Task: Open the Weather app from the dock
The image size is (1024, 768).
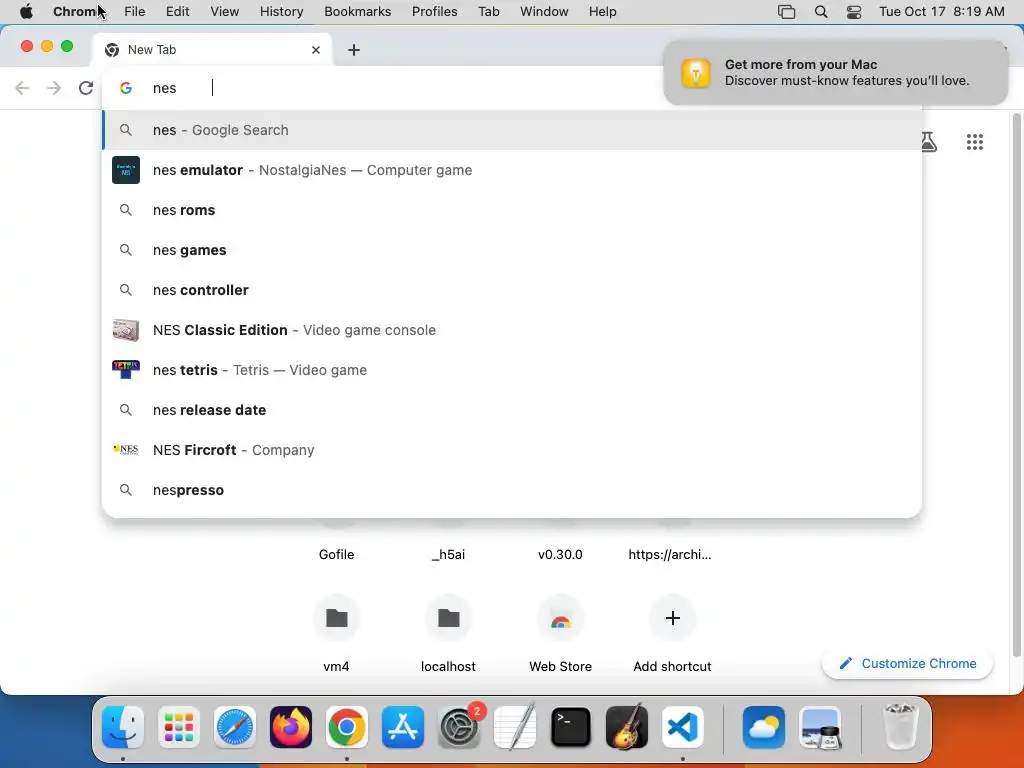Action: tap(763, 727)
